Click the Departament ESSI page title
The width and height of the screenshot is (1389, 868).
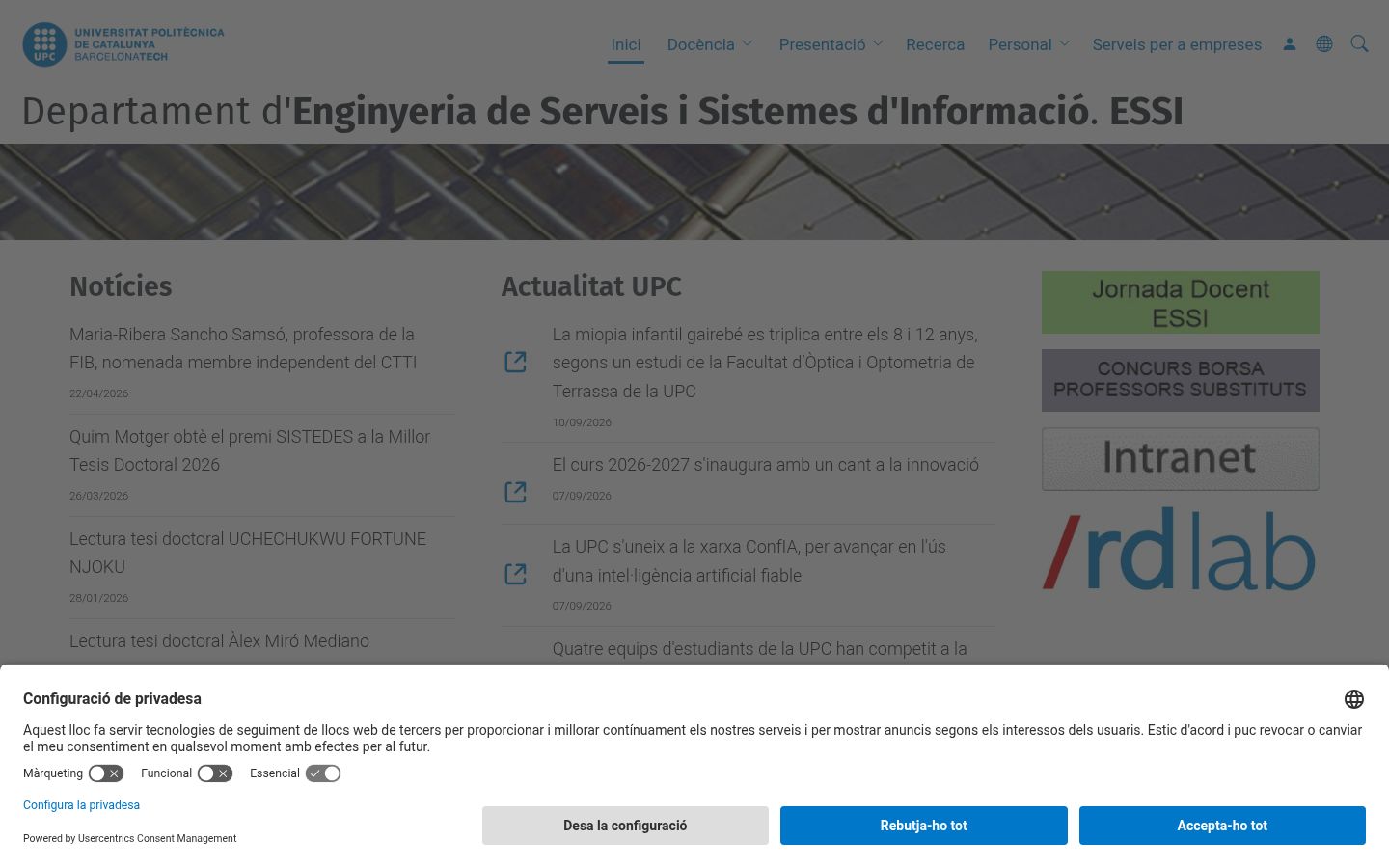[x=602, y=111]
